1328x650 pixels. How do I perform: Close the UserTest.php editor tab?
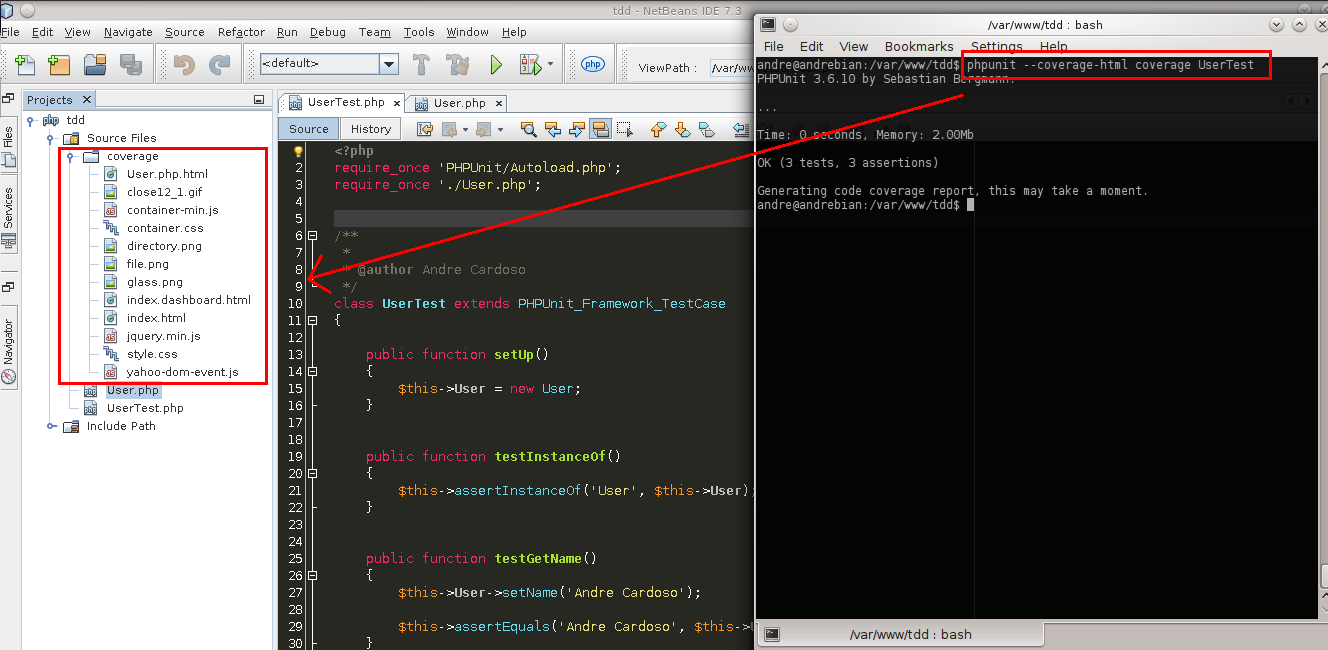point(397,103)
